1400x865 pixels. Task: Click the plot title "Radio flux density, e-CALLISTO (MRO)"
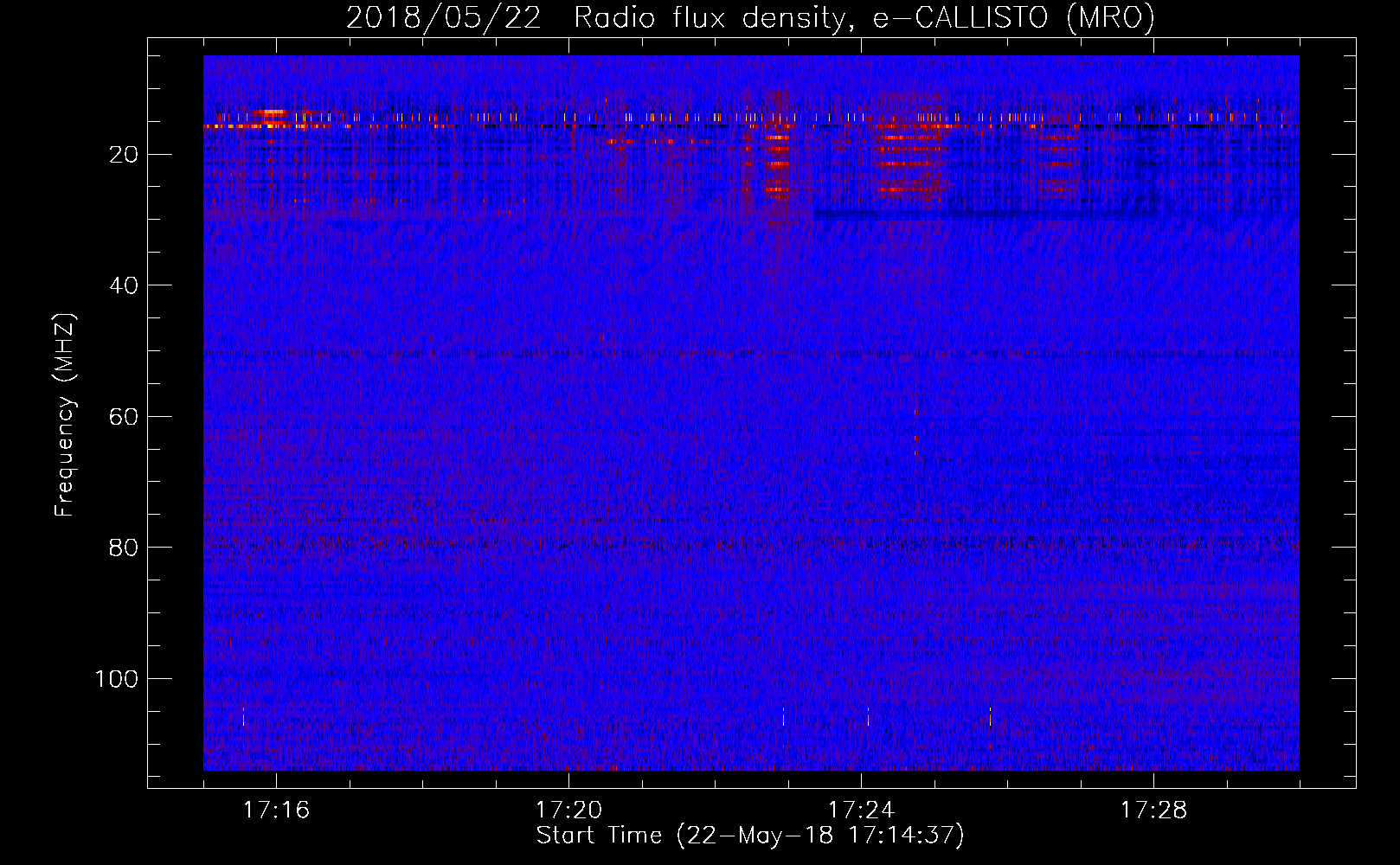coord(864,18)
